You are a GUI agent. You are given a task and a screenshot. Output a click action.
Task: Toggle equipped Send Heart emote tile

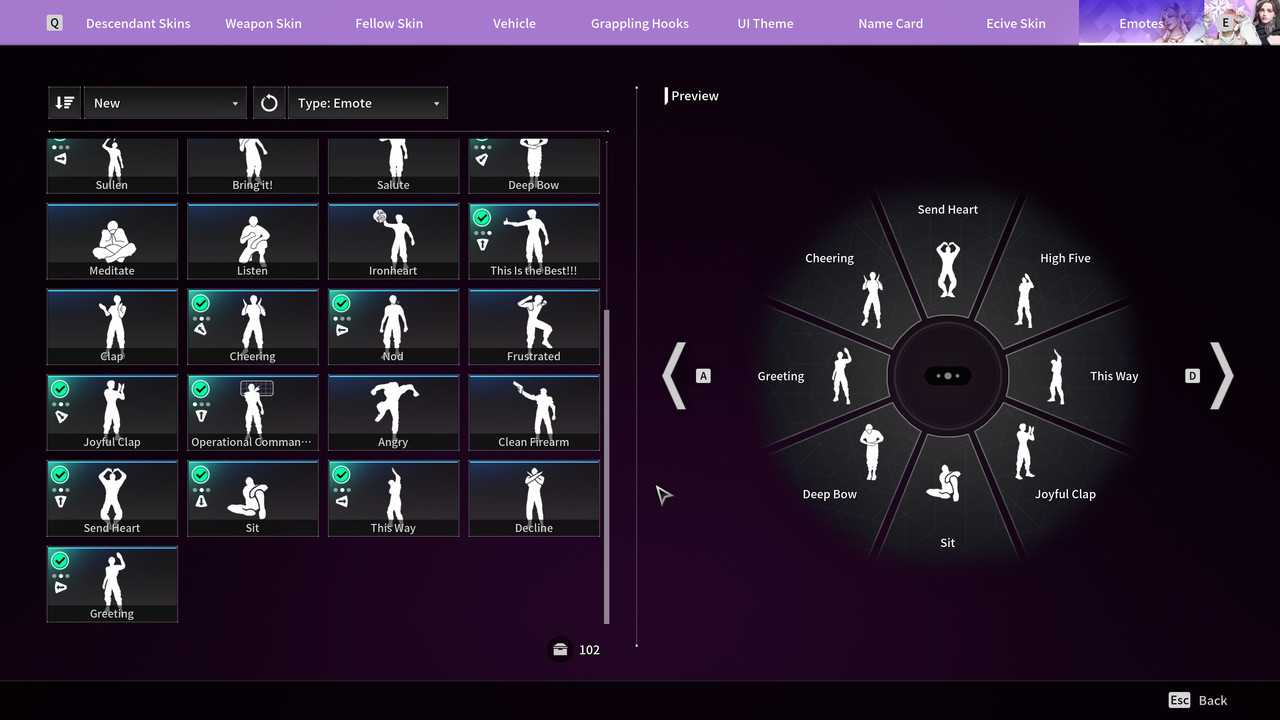pyautogui.click(x=112, y=499)
